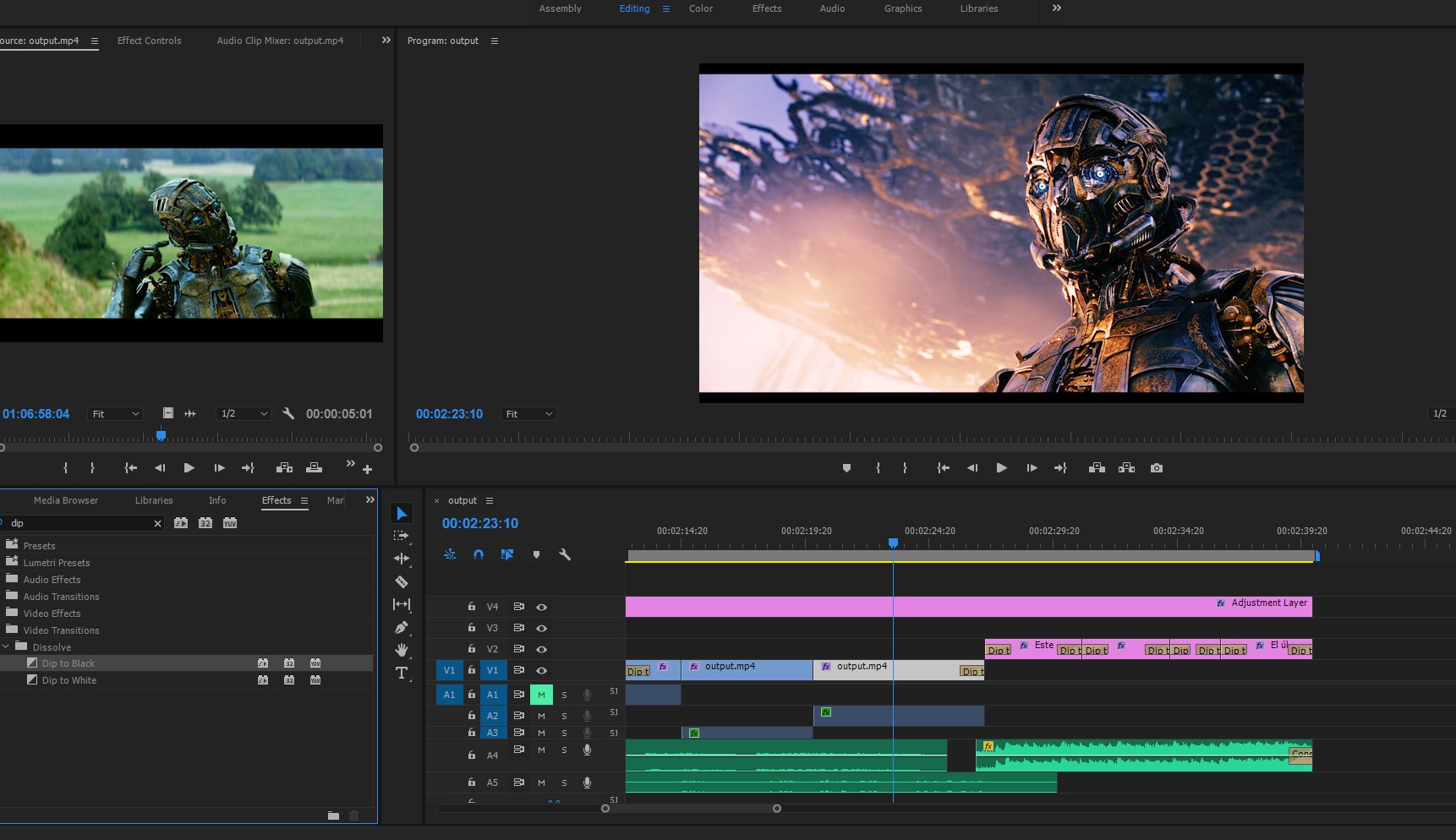The image size is (1456, 840).
Task: Click timeline horizontal zoom scrollbar
Action: pos(691,809)
